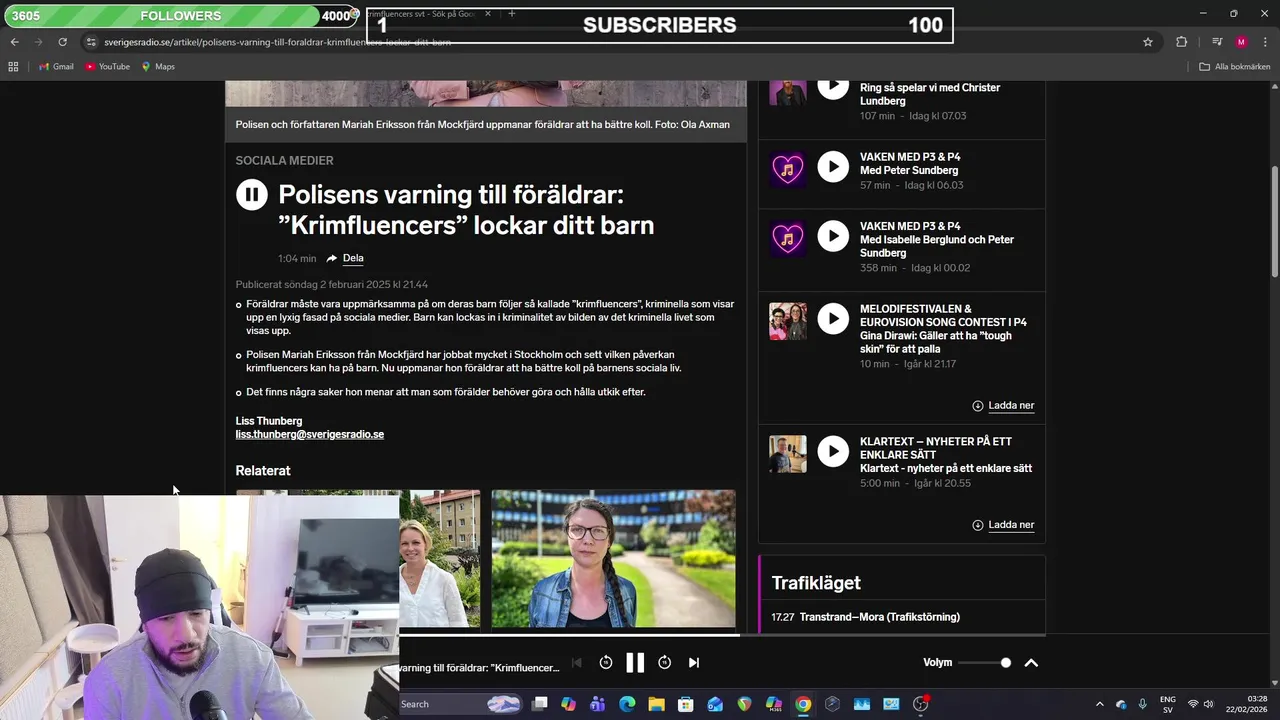Viewport: 1280px width, 720px height.
Task: Open the microphone tray icon
Action: point(1143,704)
